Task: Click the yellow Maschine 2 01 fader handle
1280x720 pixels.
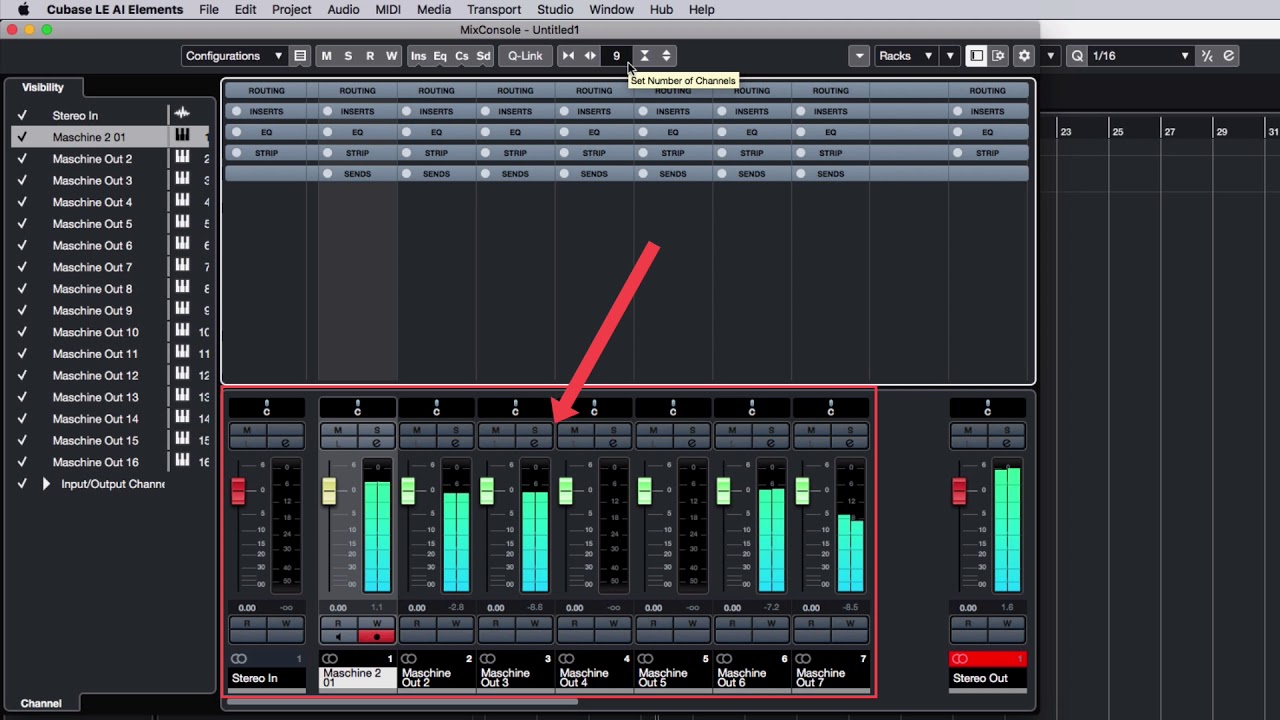Action: tap(329, 491)
